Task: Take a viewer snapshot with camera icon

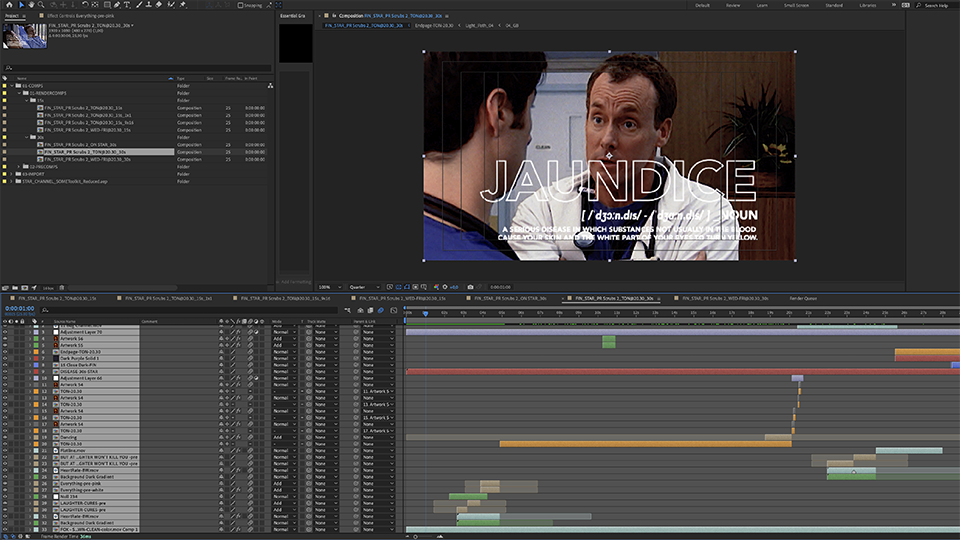Action: 470,287
